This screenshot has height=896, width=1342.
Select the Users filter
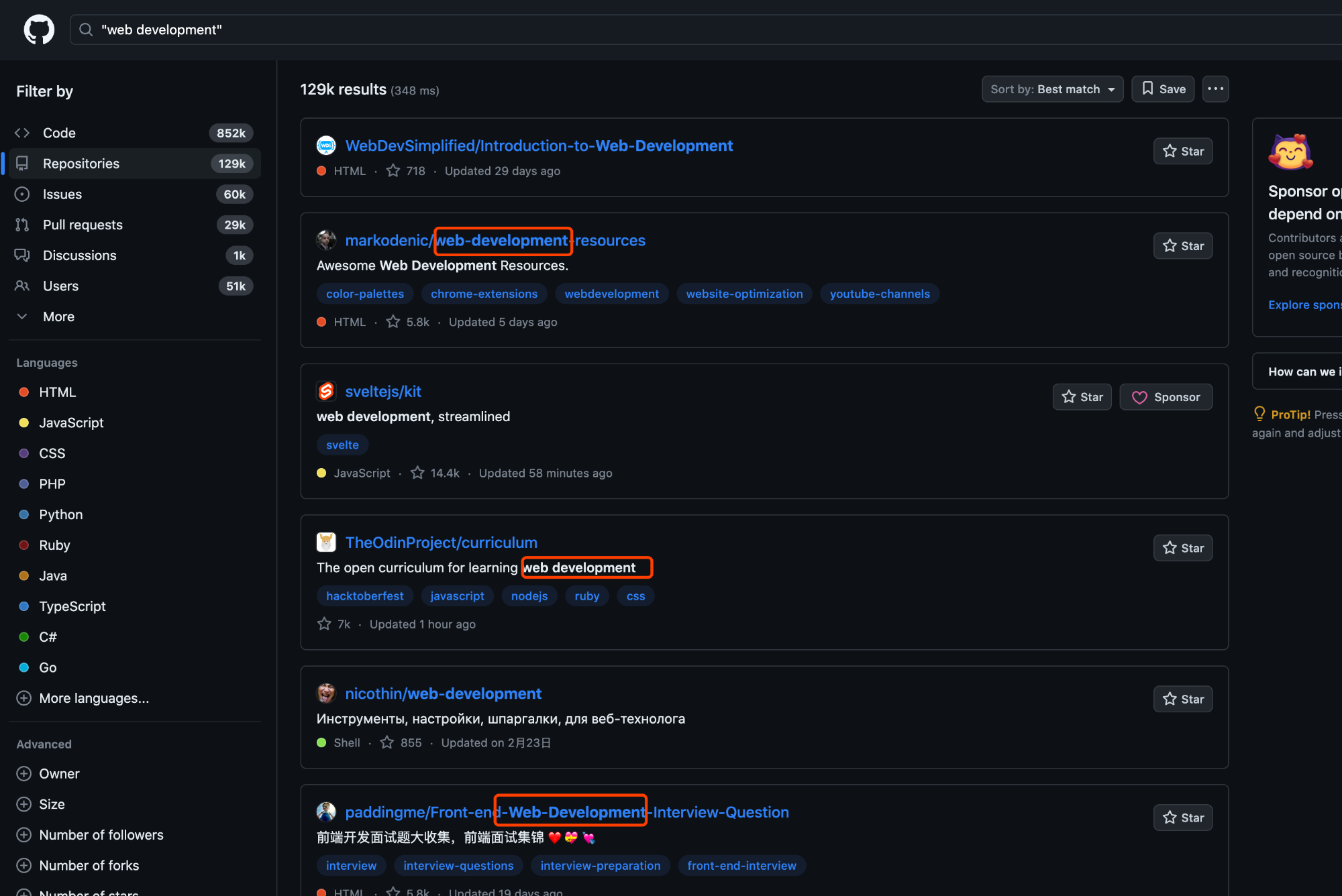[134, 286]
